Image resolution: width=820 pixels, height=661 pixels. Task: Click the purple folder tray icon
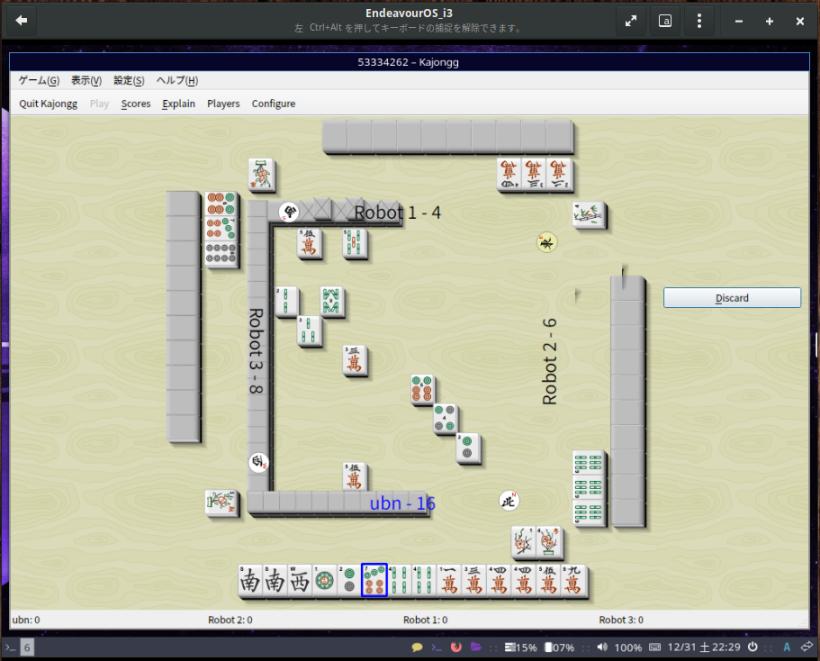click(475, 647)
